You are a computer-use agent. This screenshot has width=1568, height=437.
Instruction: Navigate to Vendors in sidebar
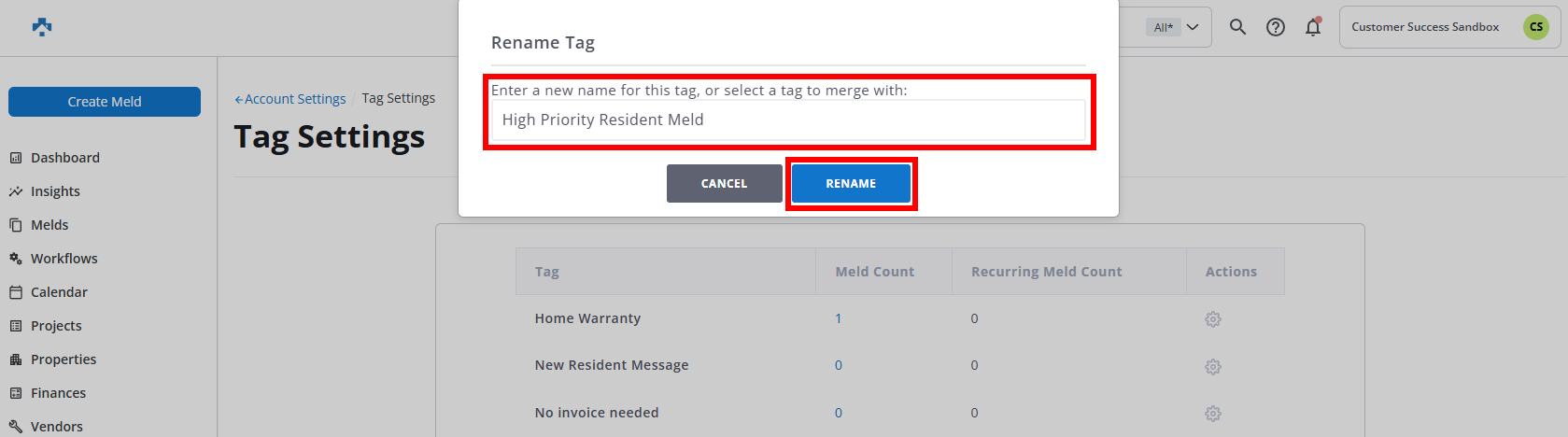click(x=56, y=427)
